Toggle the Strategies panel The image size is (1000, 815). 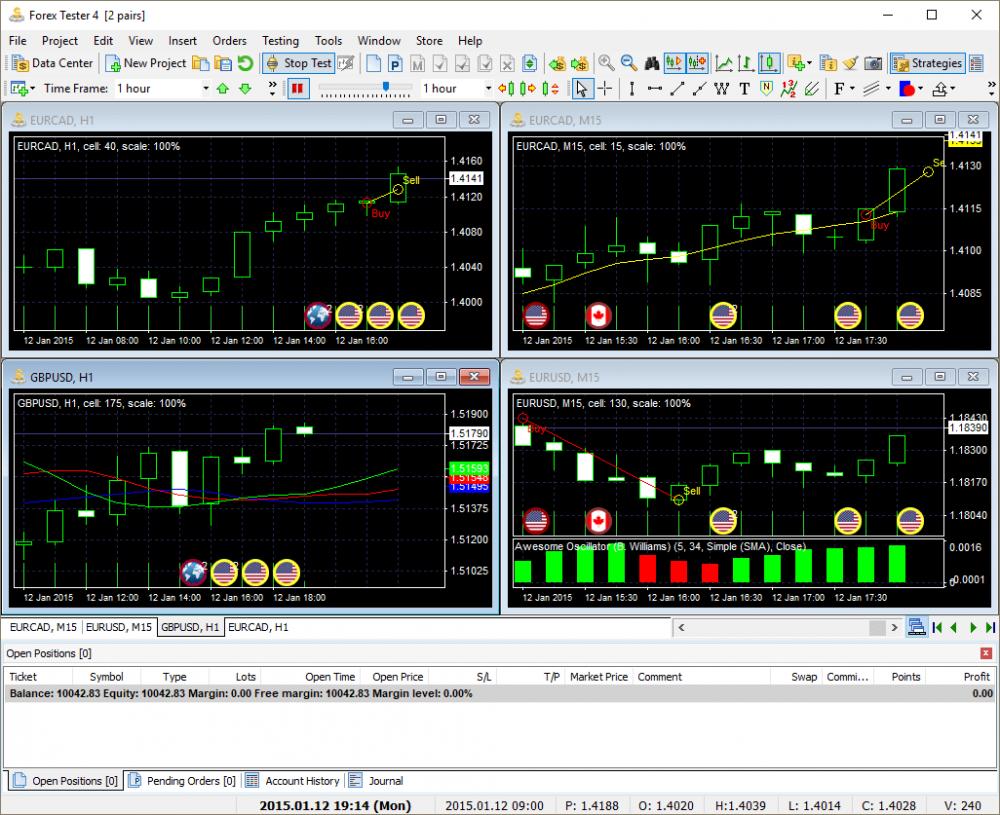tap(928, 62)
